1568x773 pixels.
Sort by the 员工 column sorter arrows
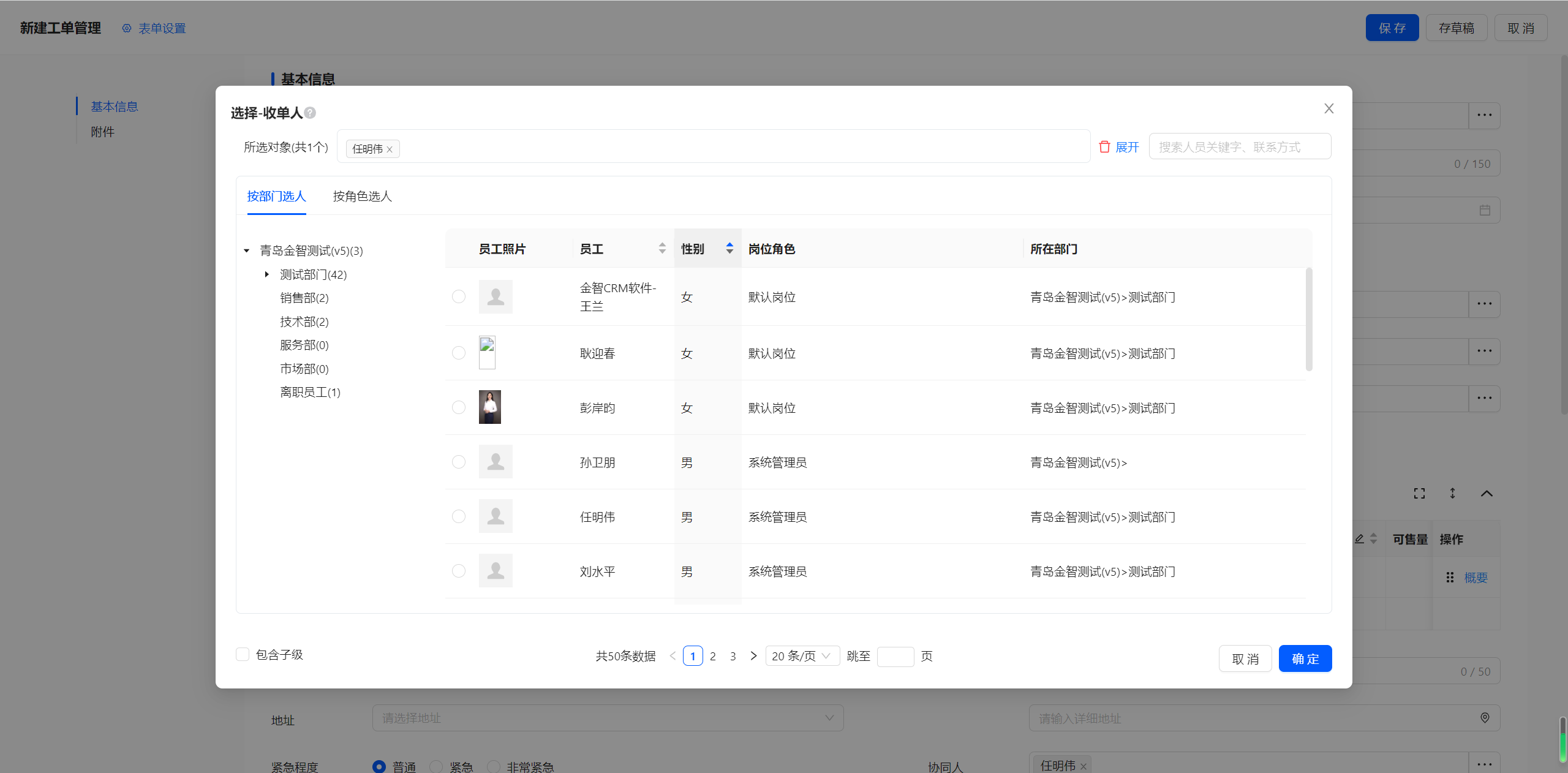point(662,248)
